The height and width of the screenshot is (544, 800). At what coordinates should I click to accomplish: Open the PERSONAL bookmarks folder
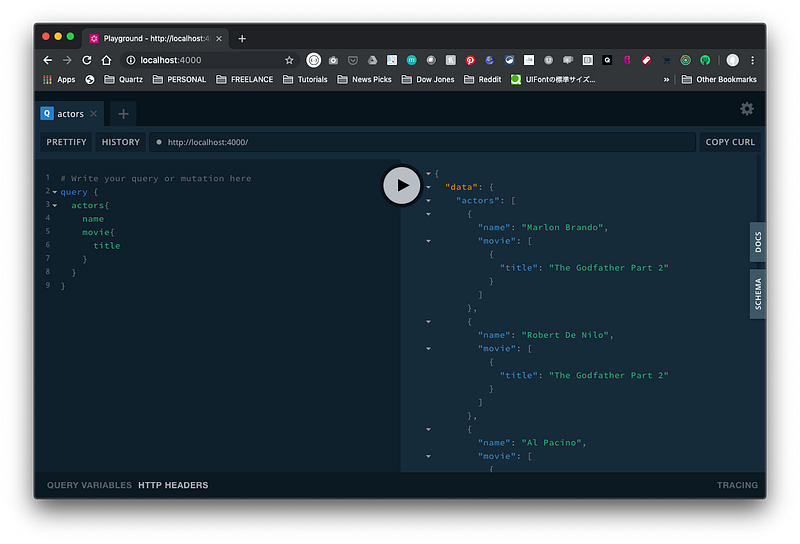(179, 80)
